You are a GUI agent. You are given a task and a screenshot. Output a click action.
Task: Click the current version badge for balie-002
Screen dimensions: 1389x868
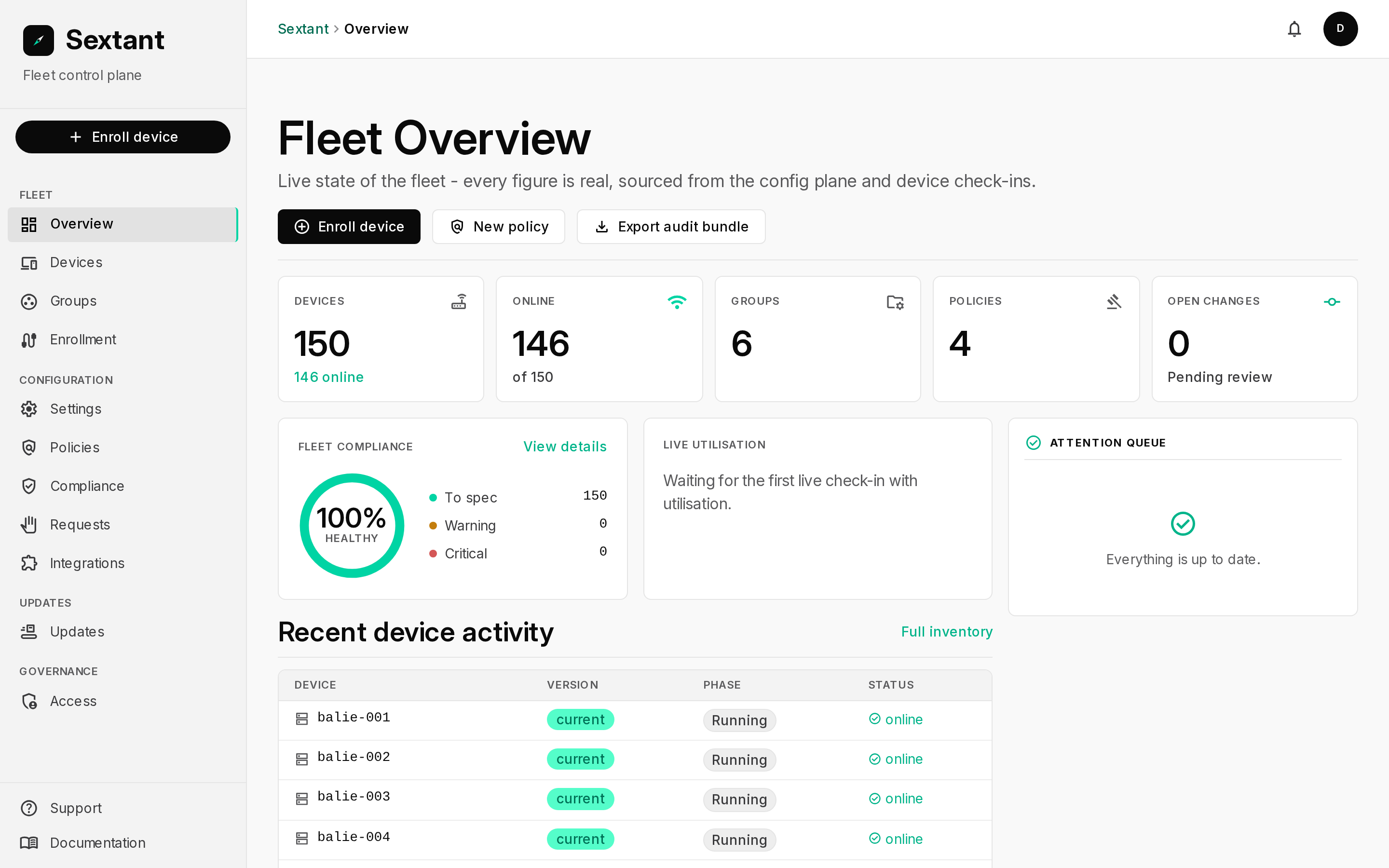[580, 759]
